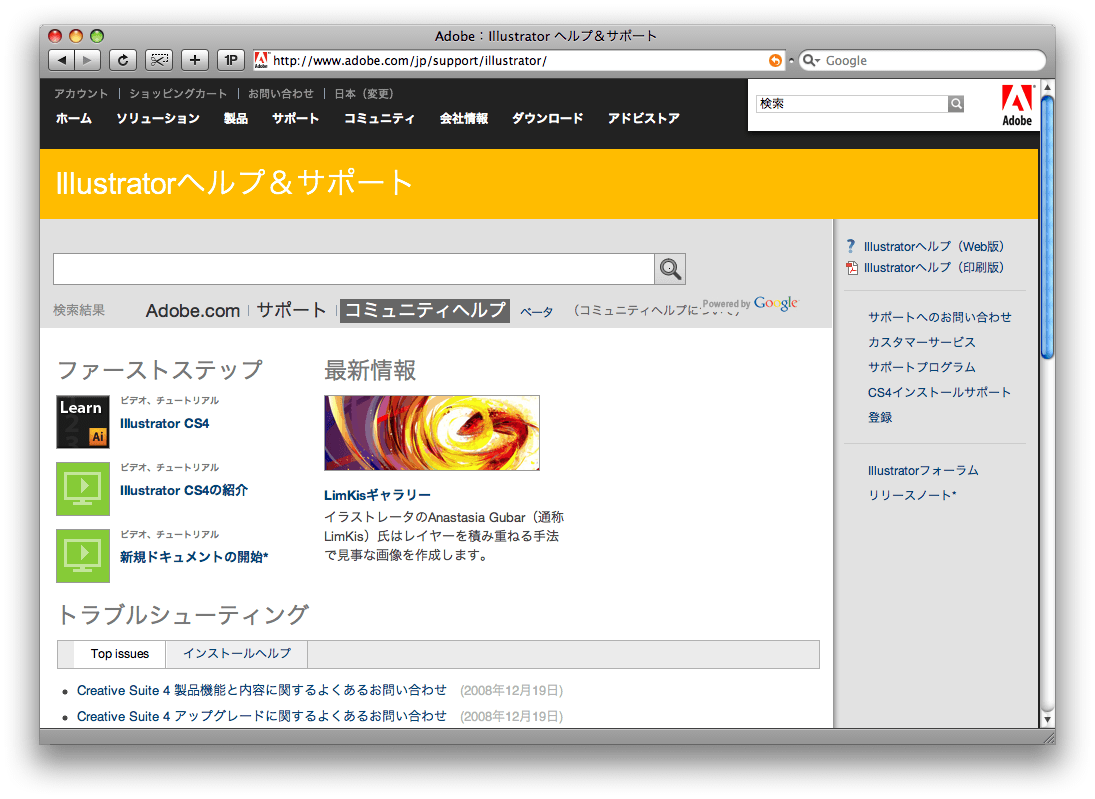Open the アドビストア navigation menu
Screen dimensions: 1095x799
click(x=643, y=119)
